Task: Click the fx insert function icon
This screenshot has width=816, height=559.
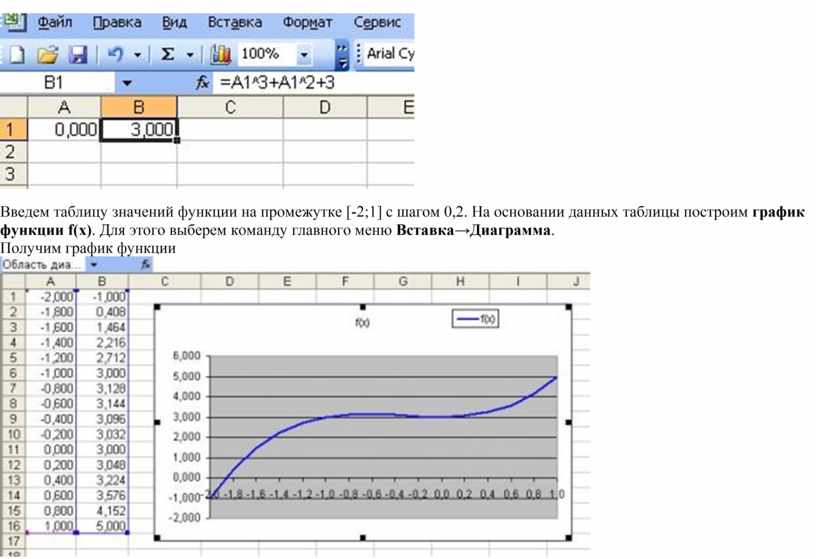Action: (x=202, y=83)
